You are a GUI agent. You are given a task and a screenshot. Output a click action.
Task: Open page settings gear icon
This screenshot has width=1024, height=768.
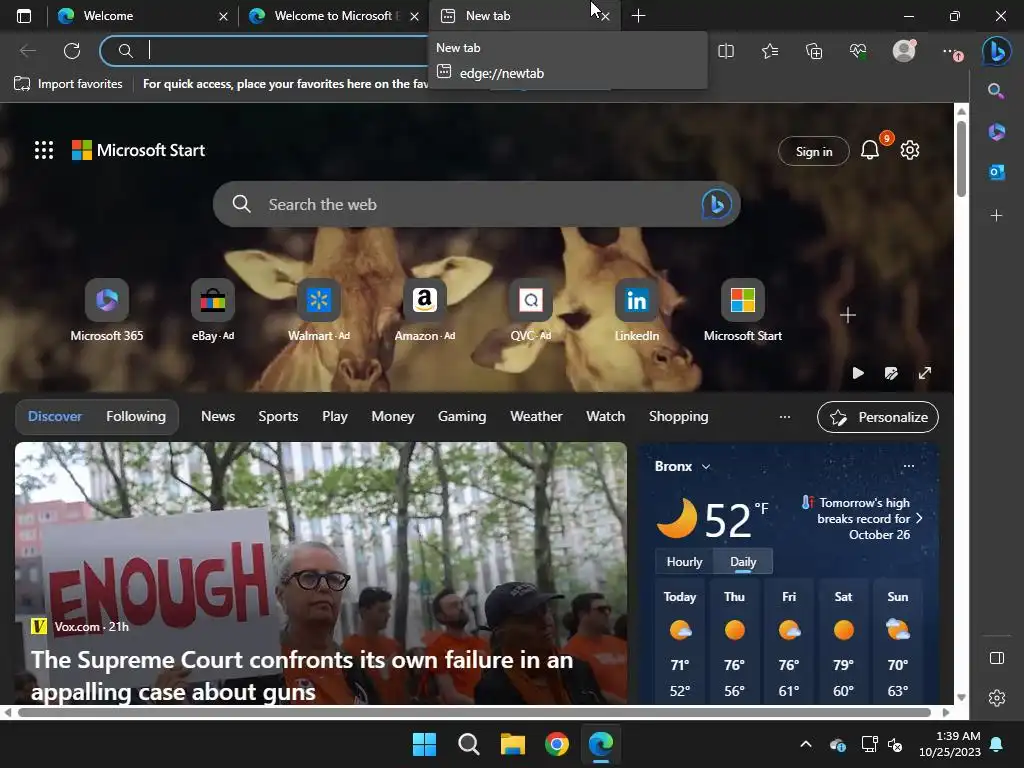910,150
